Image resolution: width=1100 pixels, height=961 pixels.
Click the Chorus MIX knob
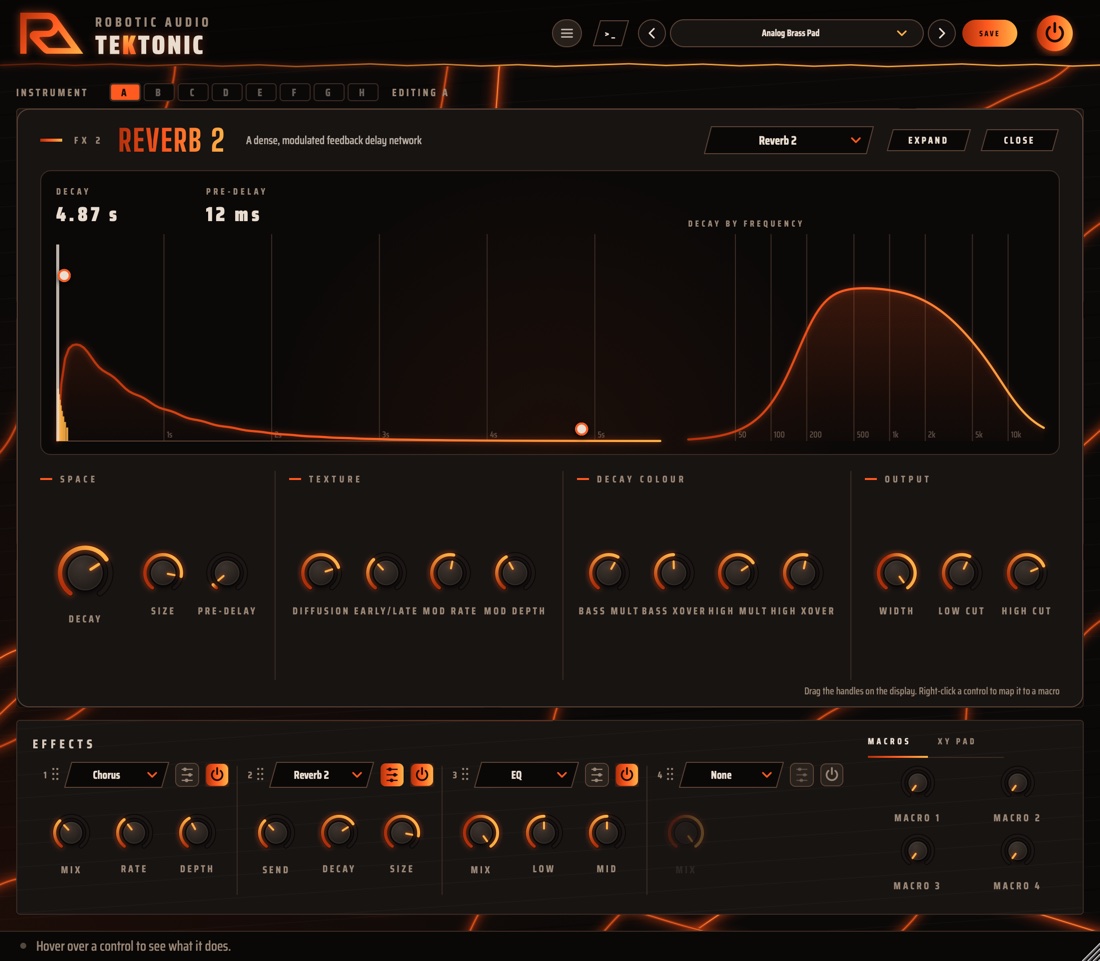[71, 833]
